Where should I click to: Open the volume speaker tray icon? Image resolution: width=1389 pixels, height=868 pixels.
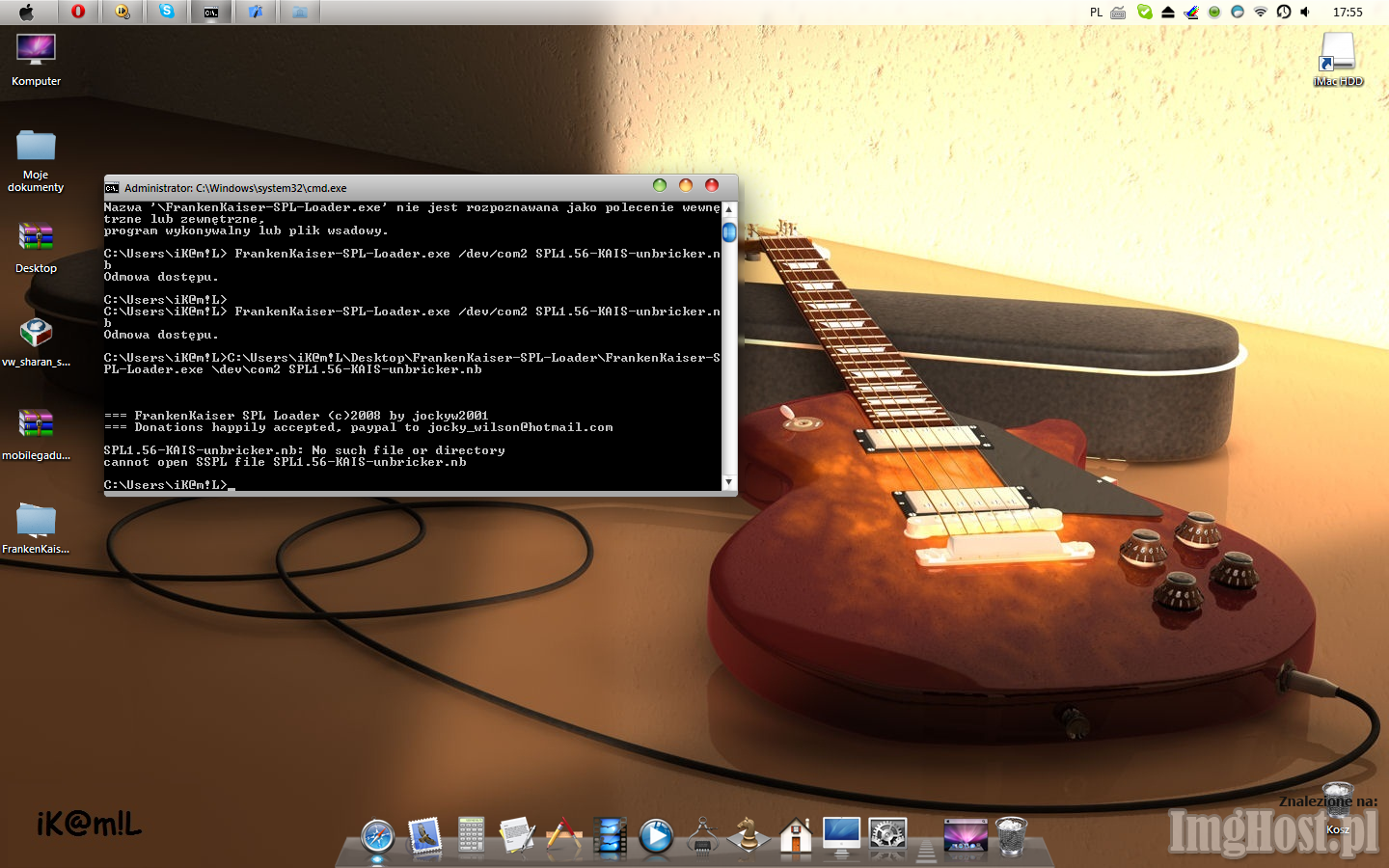coord(1305,12)
